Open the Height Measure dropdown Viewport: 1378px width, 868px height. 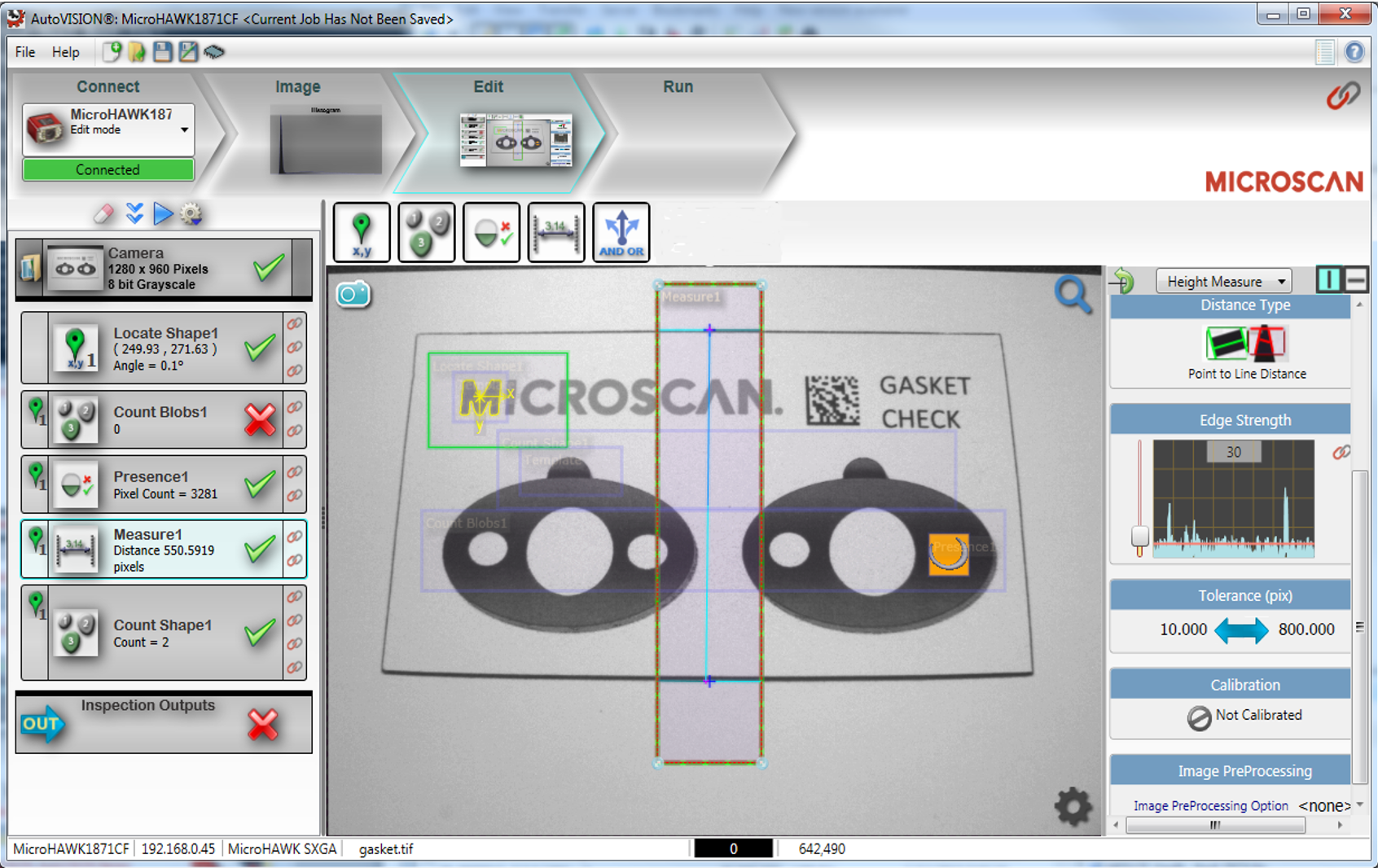click(1224, 281)
